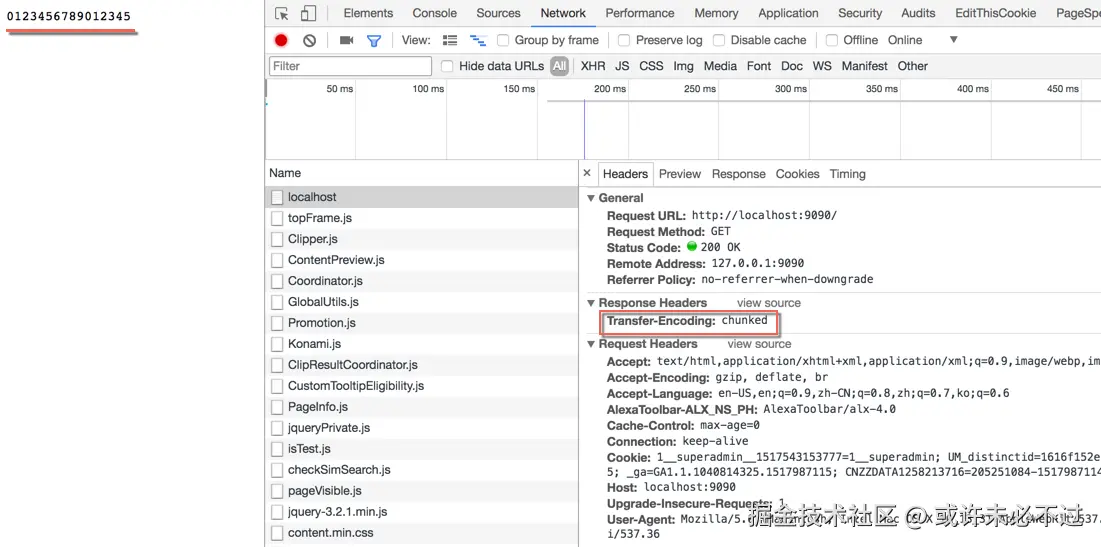Select the Coordinator.js request row
Screen dimensions: 1101x547
click(421, 281)
